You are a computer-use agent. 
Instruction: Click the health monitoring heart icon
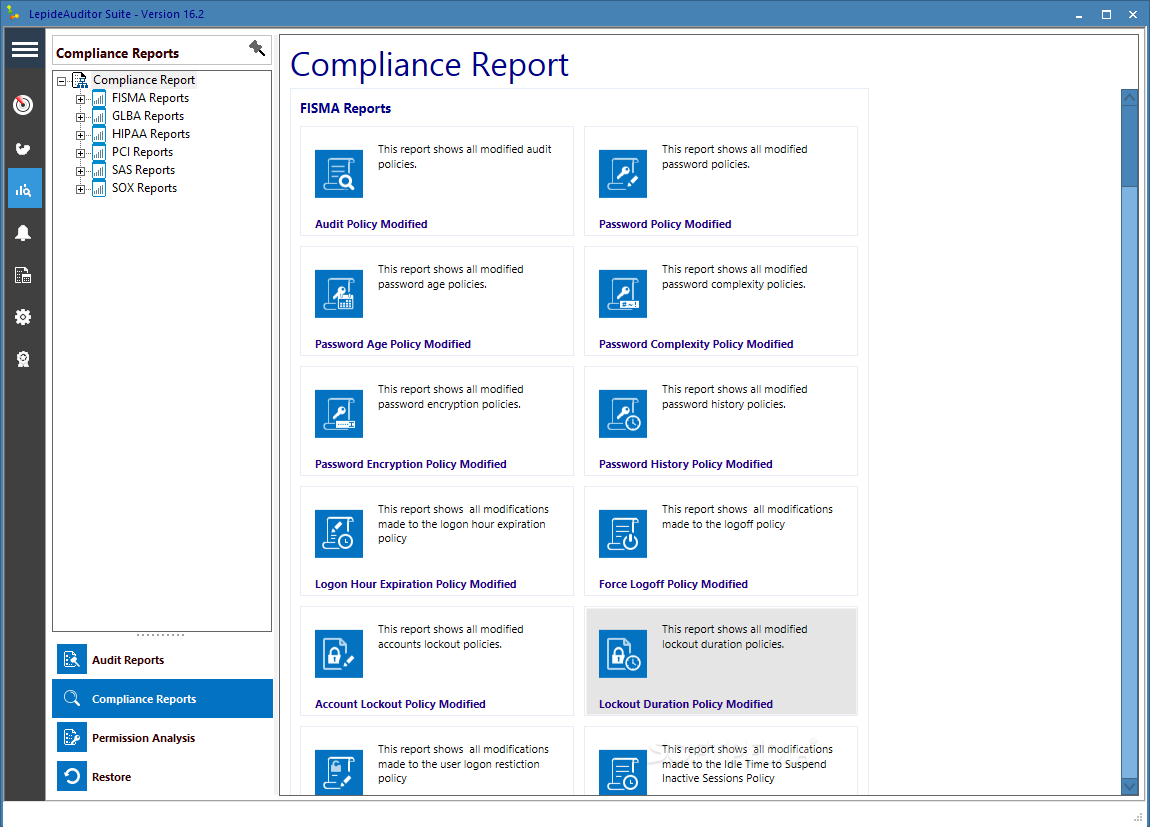[x=23, y=149]
